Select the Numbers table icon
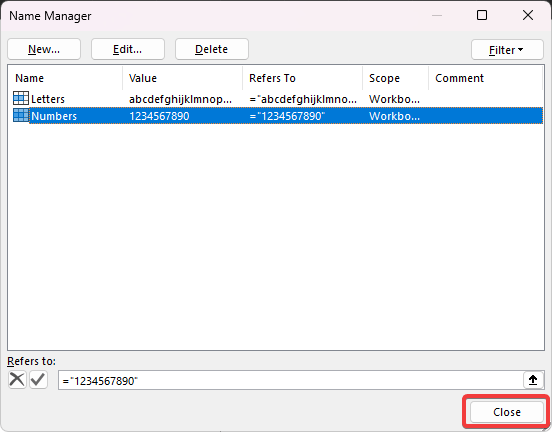The width and height of the screenshot is (552, 432). pos(21,115)
